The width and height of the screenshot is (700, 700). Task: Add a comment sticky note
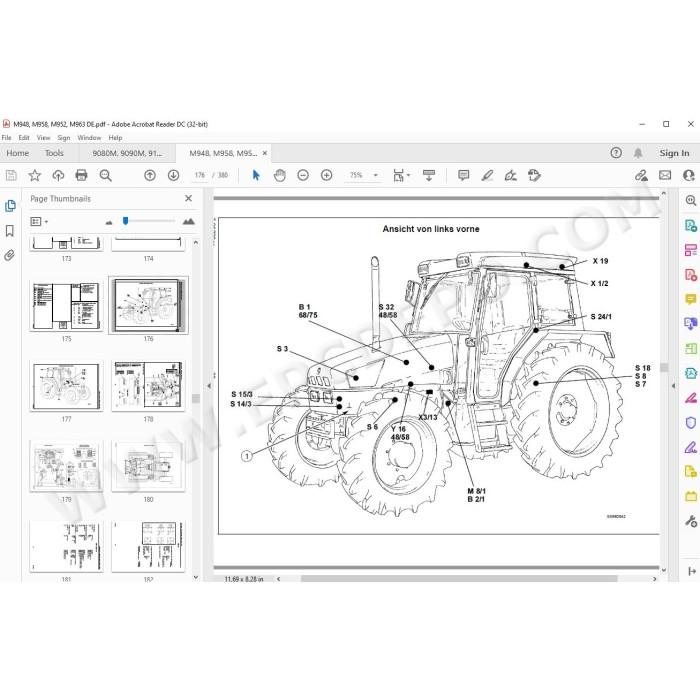[463, 175]
